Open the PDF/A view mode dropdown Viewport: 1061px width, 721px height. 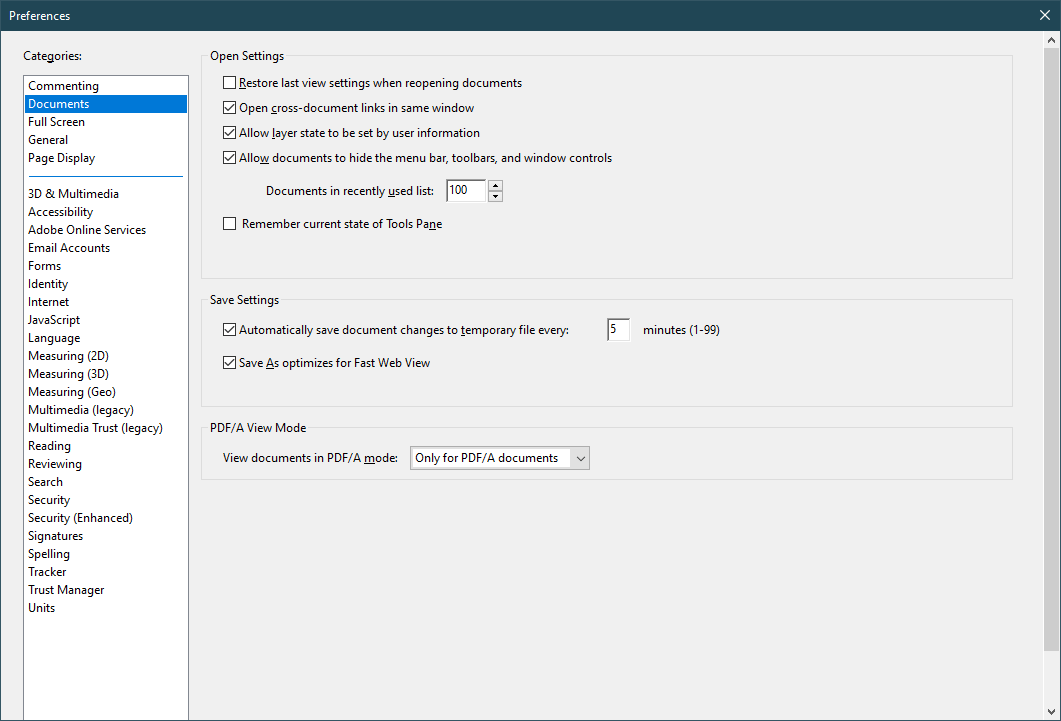coord(499,458)
